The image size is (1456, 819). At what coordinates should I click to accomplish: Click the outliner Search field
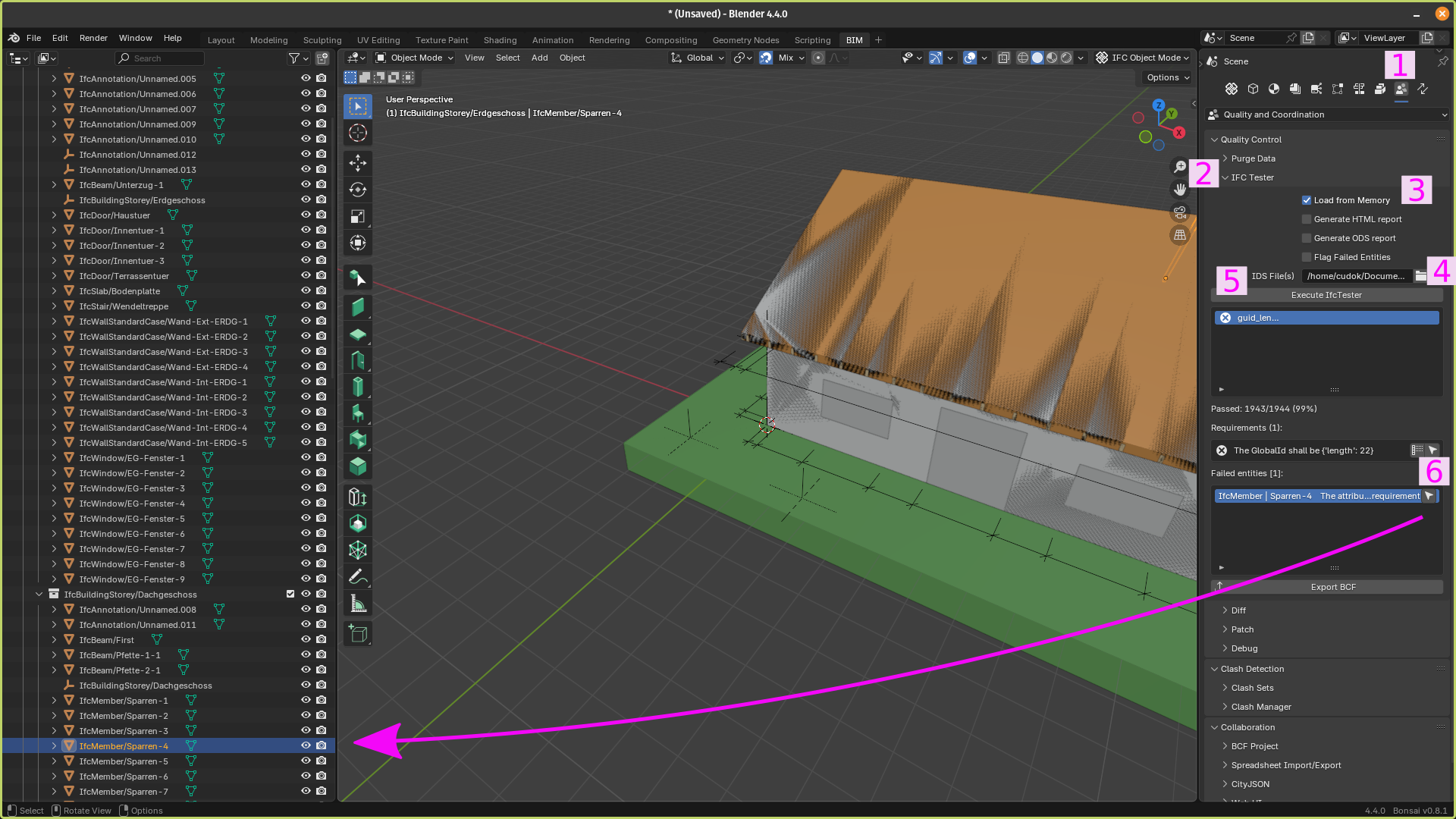click(x=163, y=58)
